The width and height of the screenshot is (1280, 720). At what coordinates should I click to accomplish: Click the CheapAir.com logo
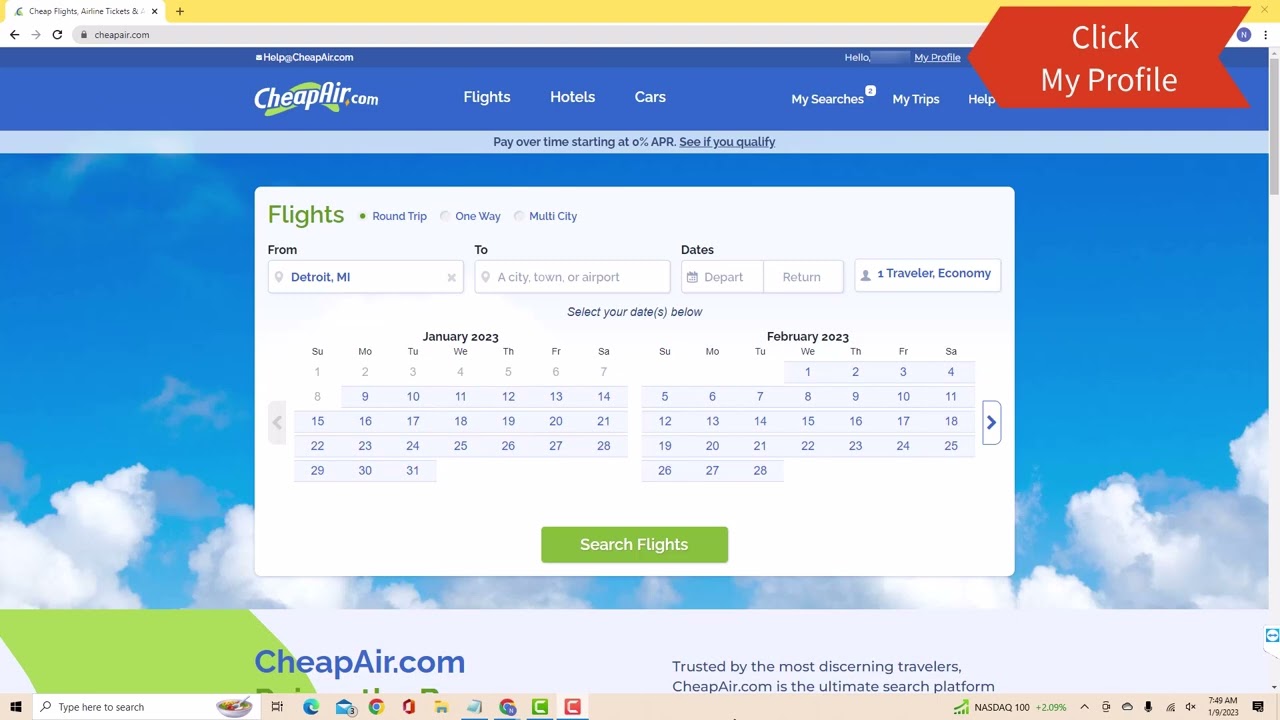(x=316, y=98)
